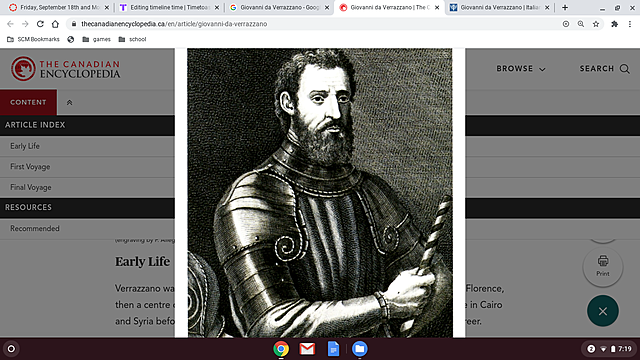The image size is (640, 360).
Task: Open the system tray clock showing 7:19
Action: (624, 349)
